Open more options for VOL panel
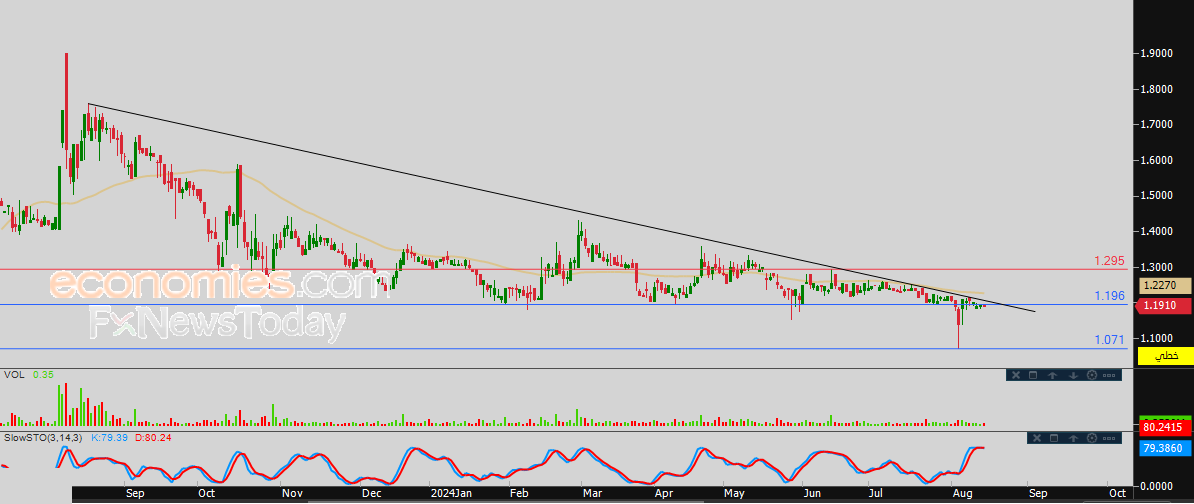 pos(1109,375)
